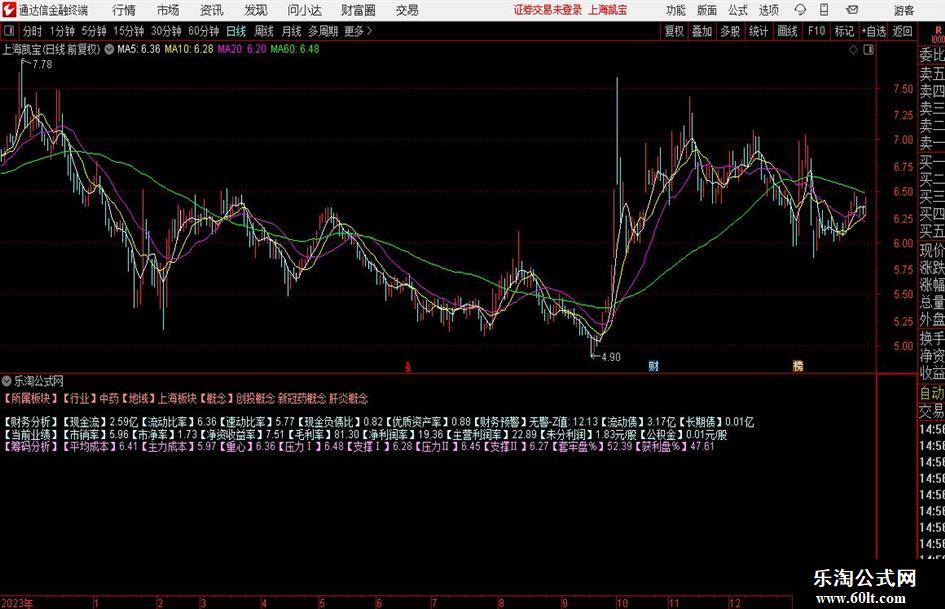Click the 标记 mark toolbar button
Image resolution: width=945 pixels, height=609 pixels.
click(x=844, y=31)
